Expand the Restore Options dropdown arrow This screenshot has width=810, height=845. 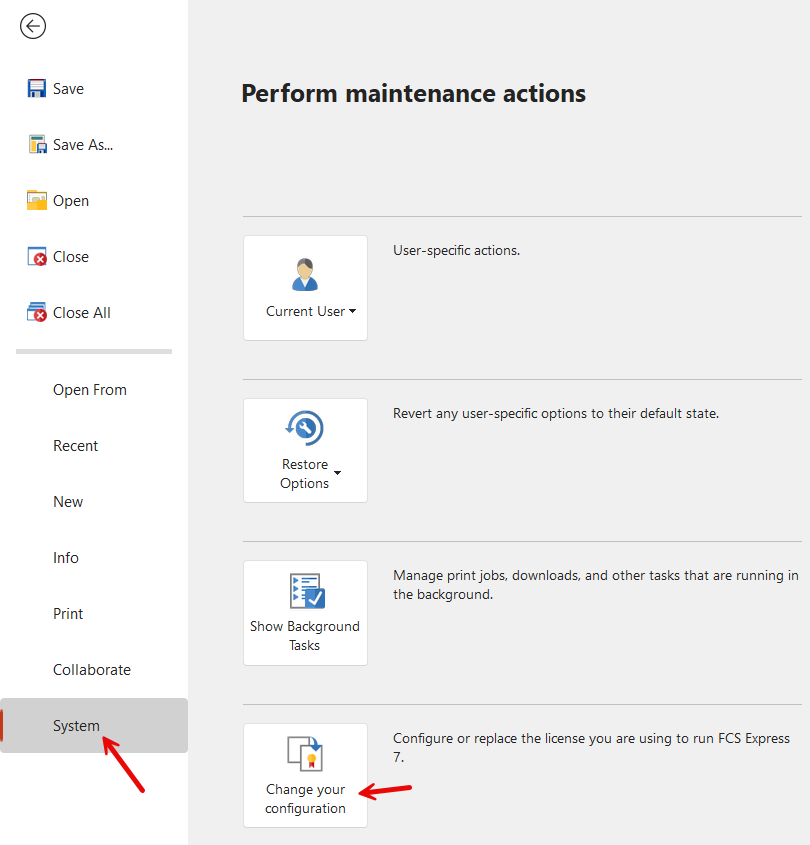pyautogui.click(x=337, y=473)
